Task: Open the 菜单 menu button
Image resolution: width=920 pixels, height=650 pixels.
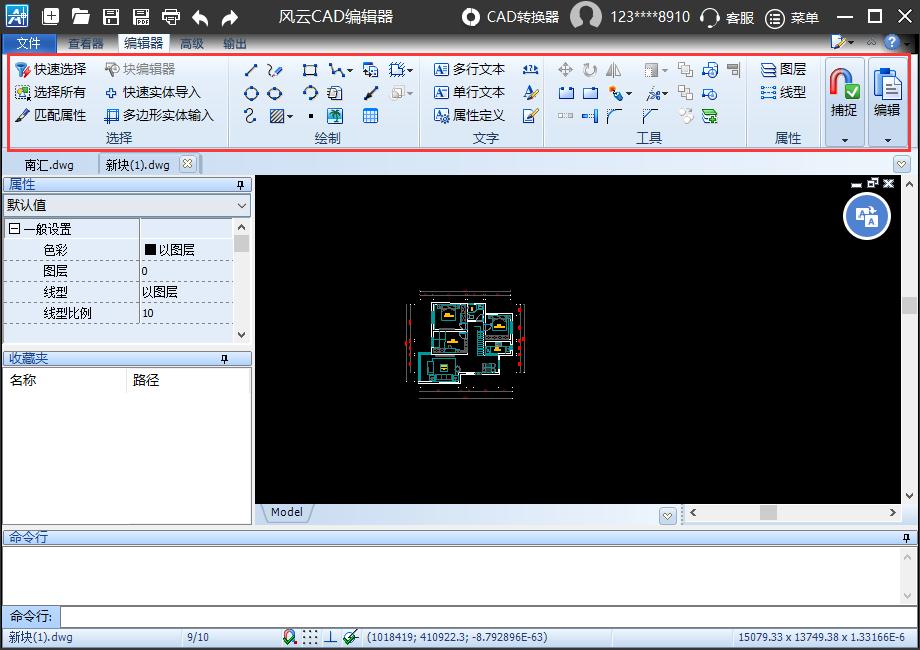Action: pyautogui.click(x=792, y=17)
